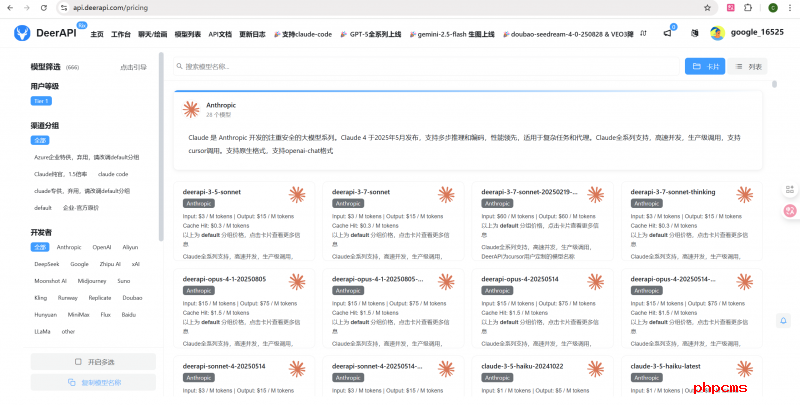
Task: Open the google_16525 user avatar
Action: 717,33
